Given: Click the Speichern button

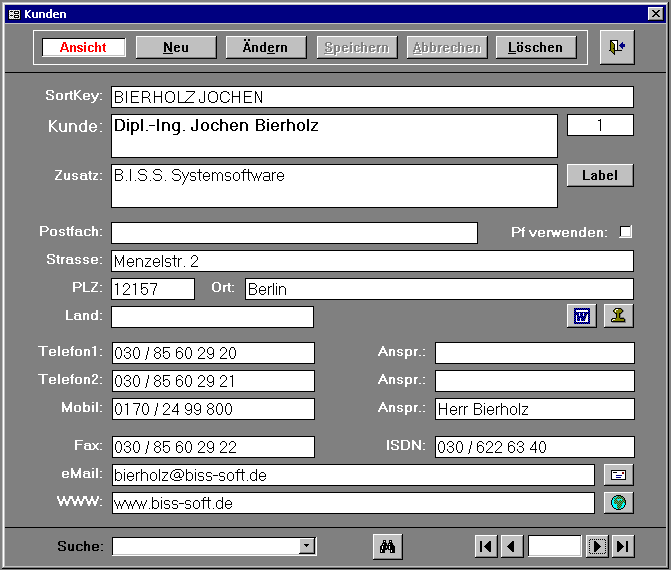Looking at the screenshot, I should click(357, 47).
